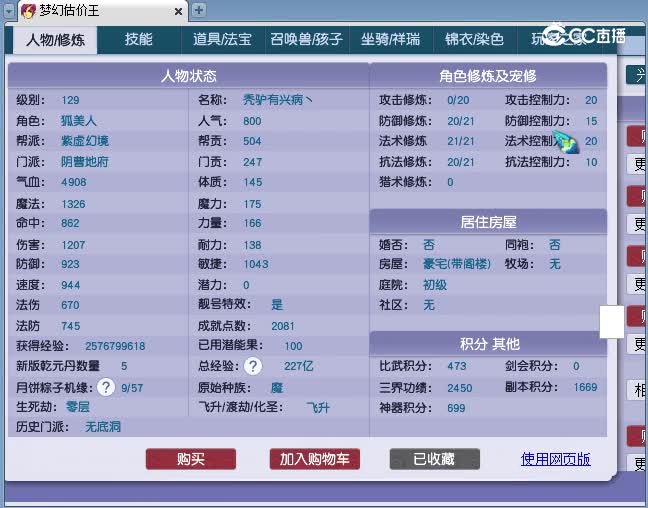Switch to the 召唤兽/孩子 tab
The height and width of the screenshot is (508, 648).
[307, 40]
